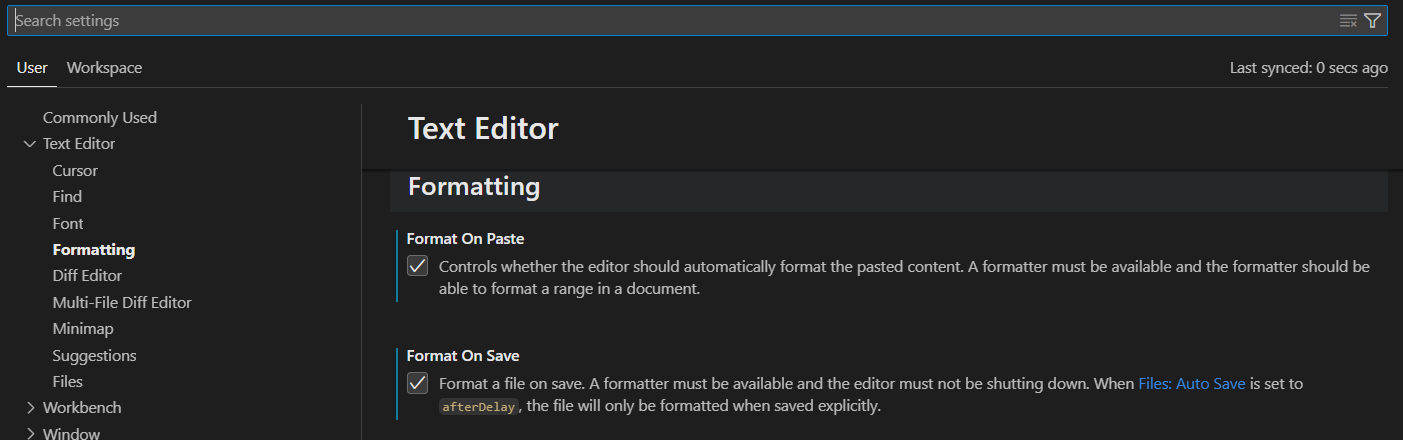Select the User settings tab
This screenshot has width=1403, height=440.
point(32,68)
